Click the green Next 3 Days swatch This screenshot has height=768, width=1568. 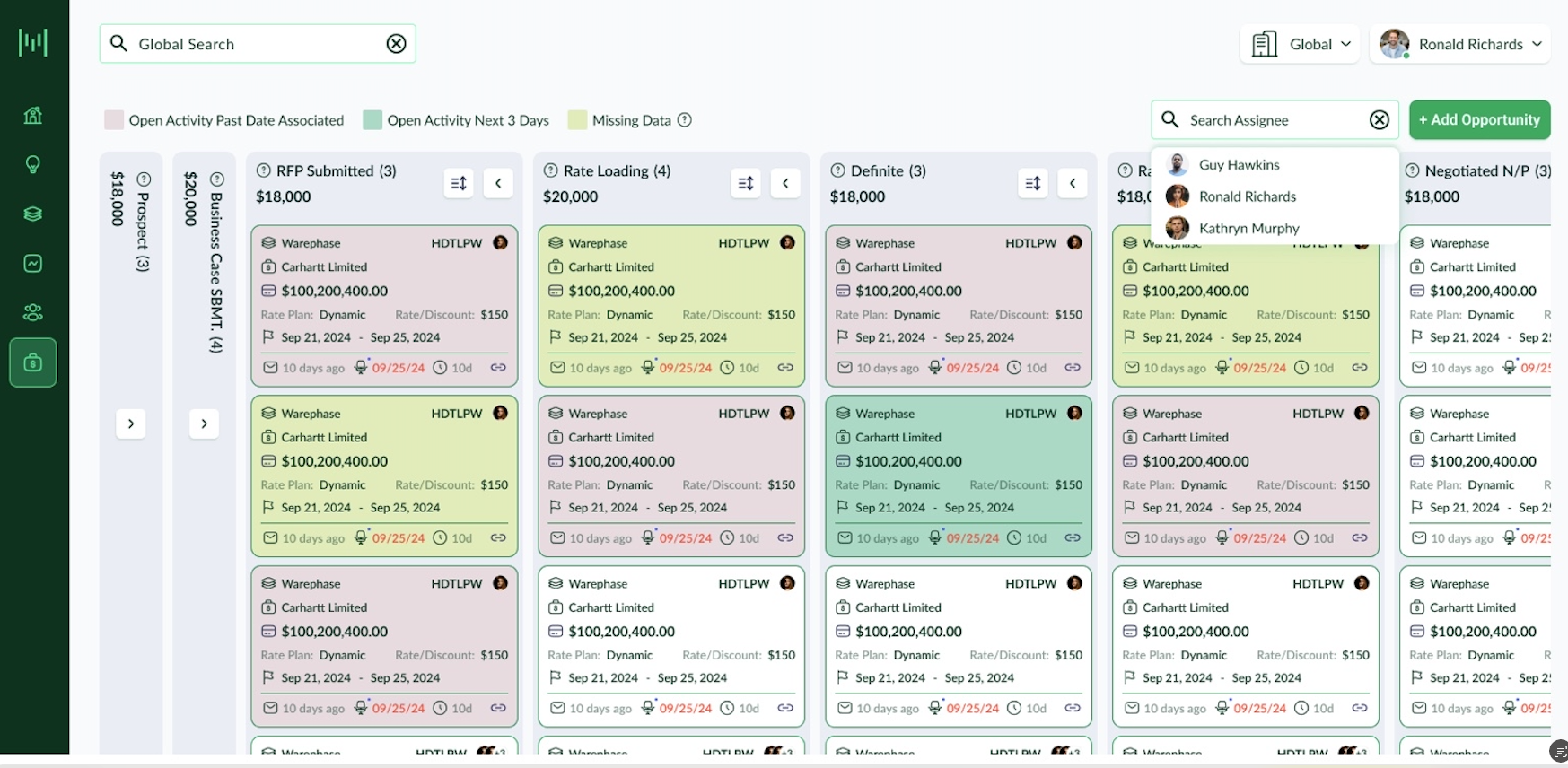(x=372, y=119)
